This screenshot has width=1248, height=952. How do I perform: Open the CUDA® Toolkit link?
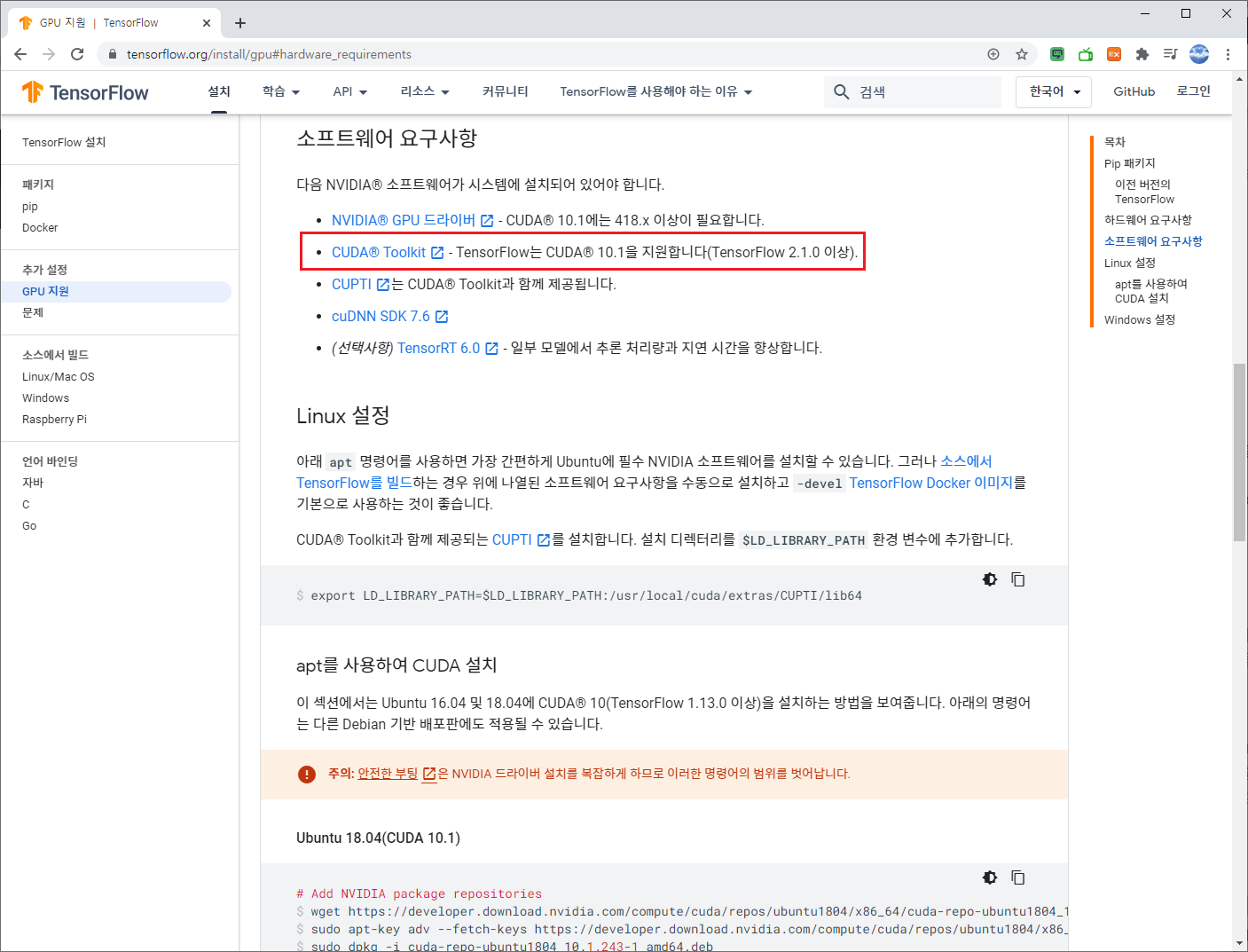(x=379, y=252)
